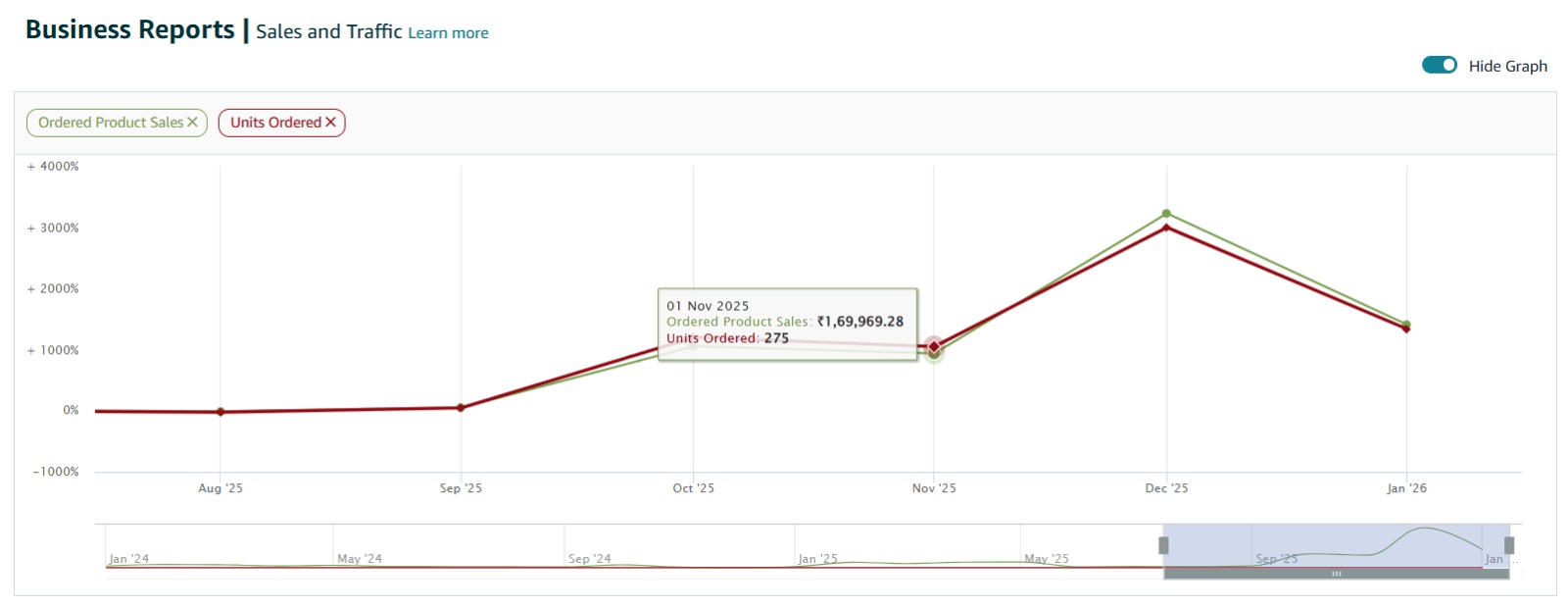Click the + 4000% y-axis label
1568x606 pixels.
pos(53,167)
